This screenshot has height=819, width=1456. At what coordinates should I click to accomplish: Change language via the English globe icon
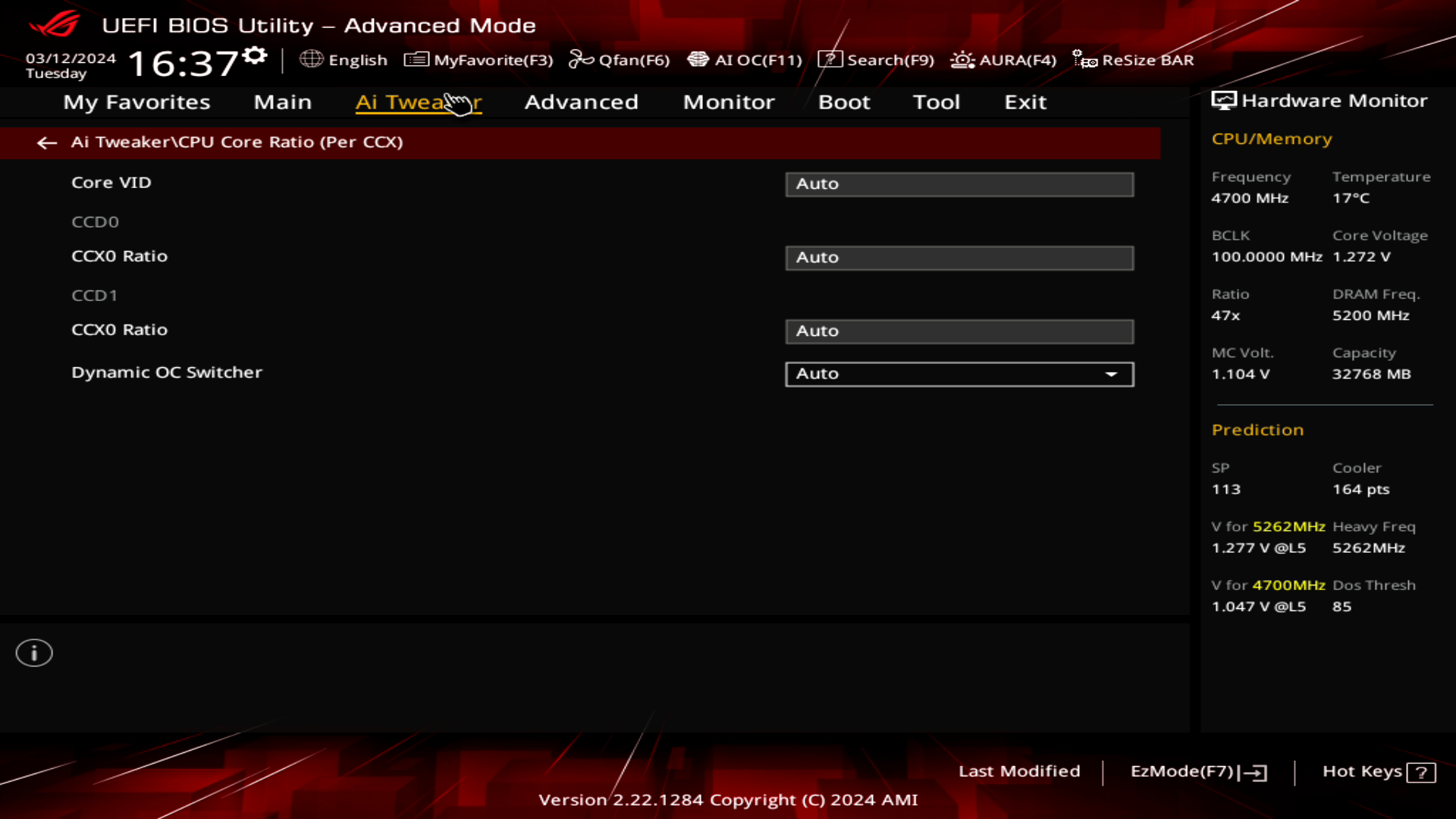[344, 60]
